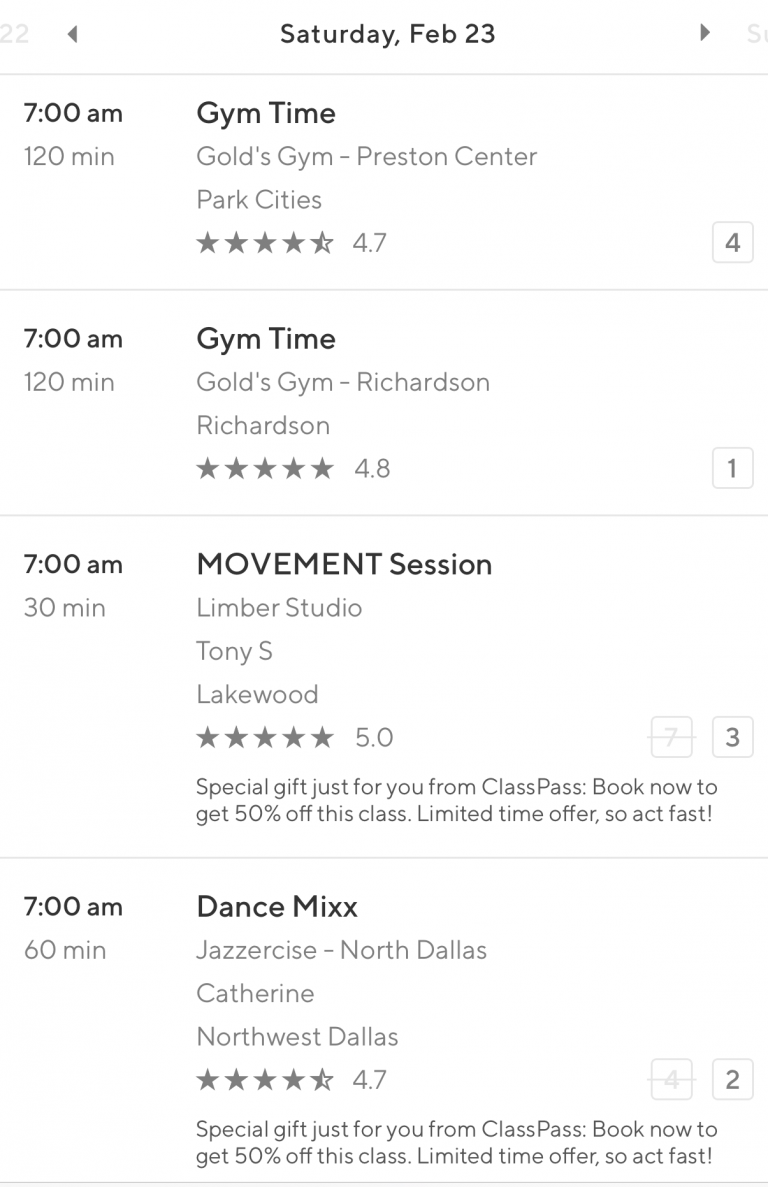Select the Saturday, Feb 23 date header
This screenshot has height=1187, width=768.
[x=387, y=34]
